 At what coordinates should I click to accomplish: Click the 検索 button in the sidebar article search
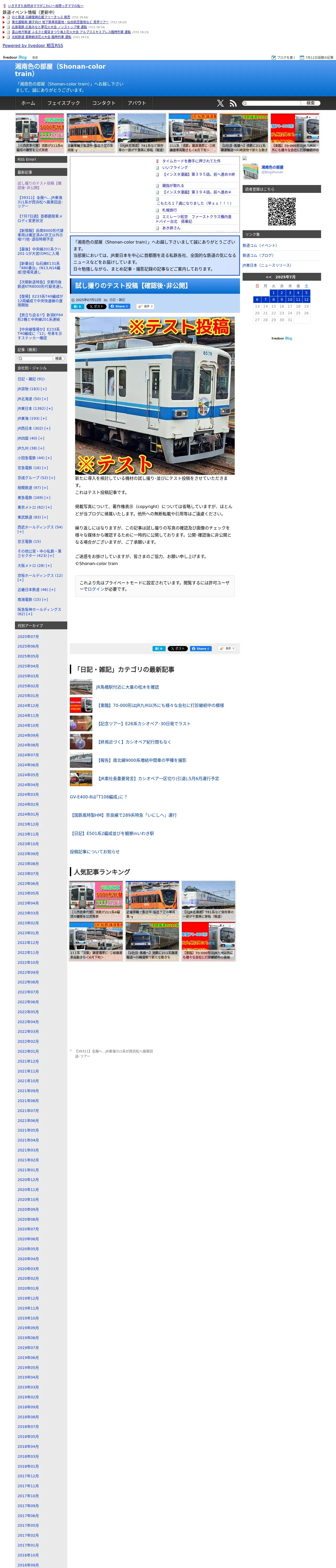click(x=59, y=359)
